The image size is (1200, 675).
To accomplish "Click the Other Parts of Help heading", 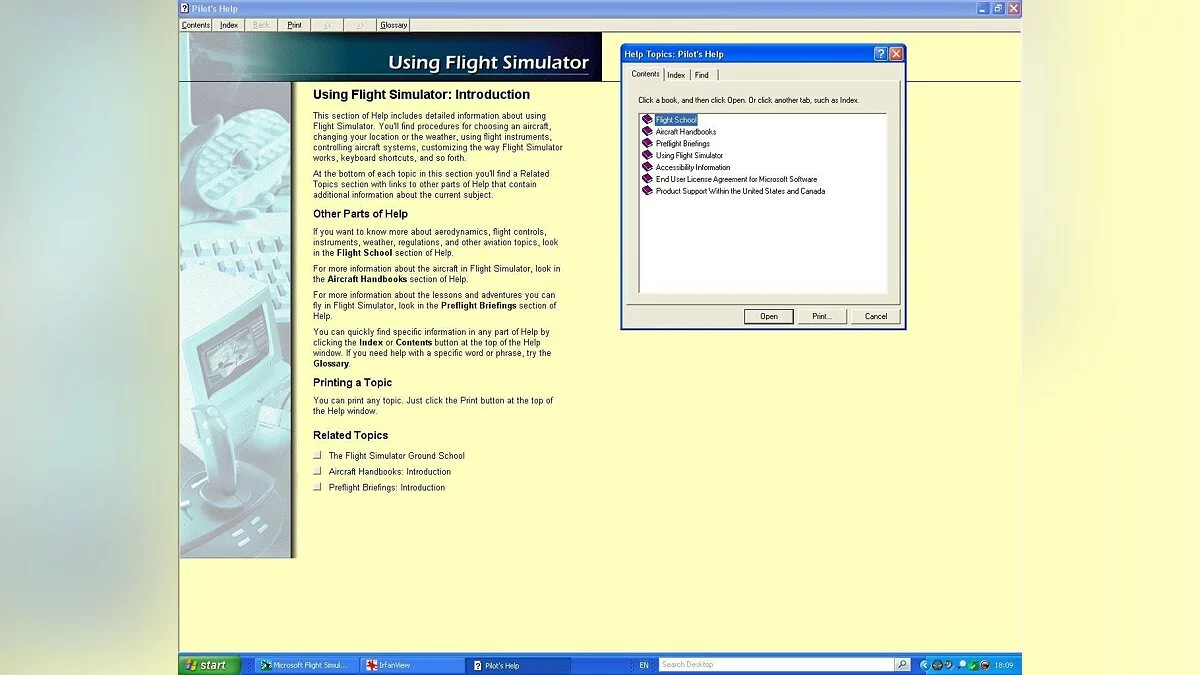I will (x=360, y=214).
